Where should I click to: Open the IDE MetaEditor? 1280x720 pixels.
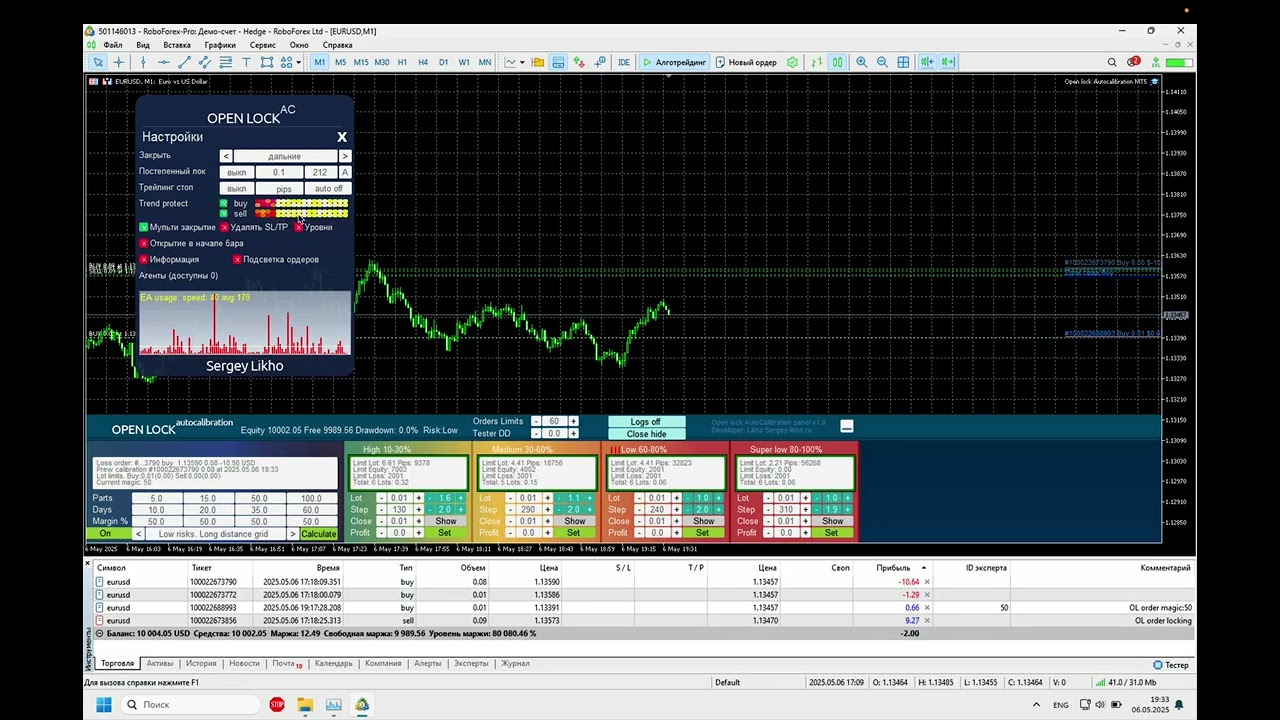pos(624,62)
